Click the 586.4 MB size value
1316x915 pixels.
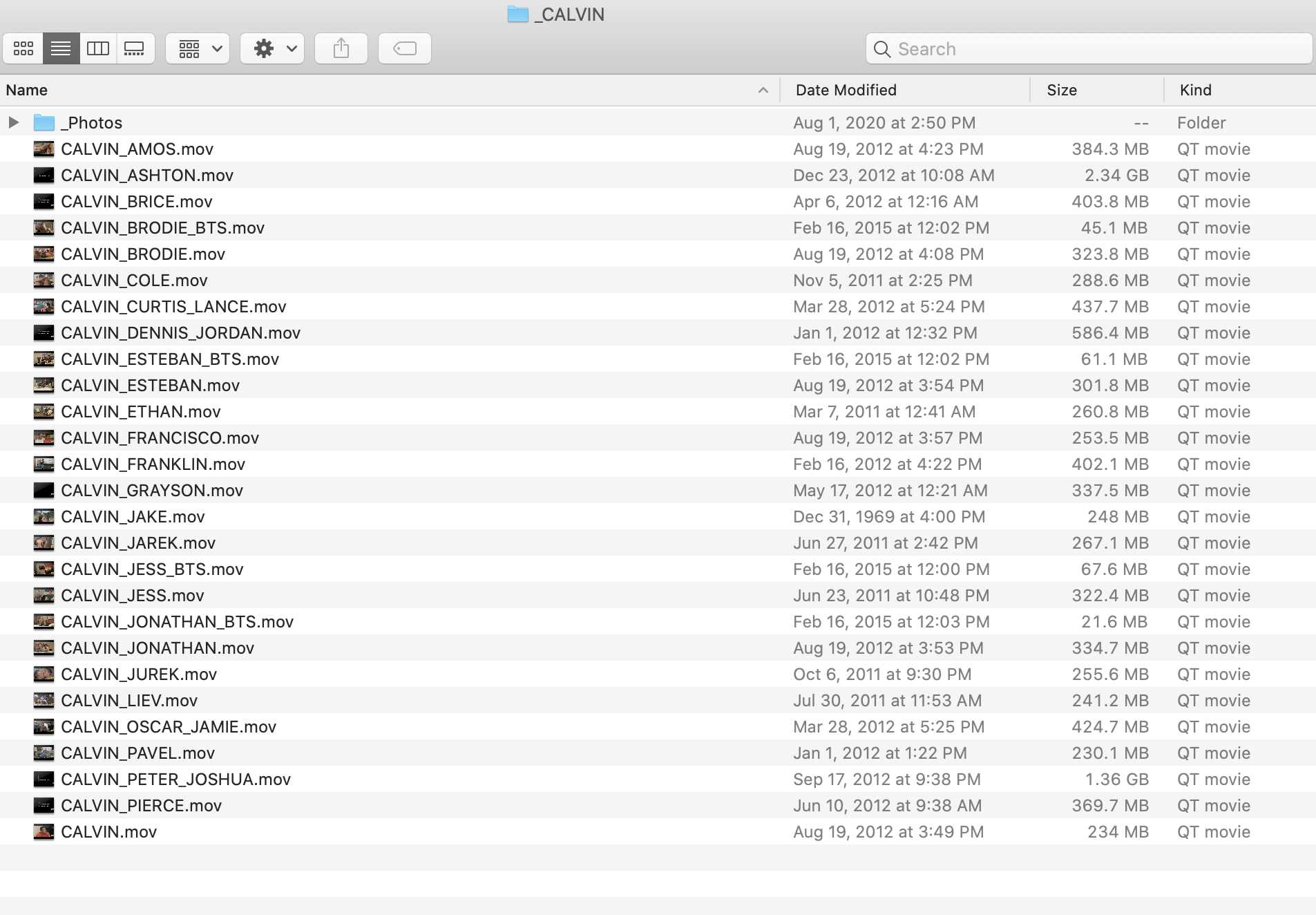point(1110,332)
